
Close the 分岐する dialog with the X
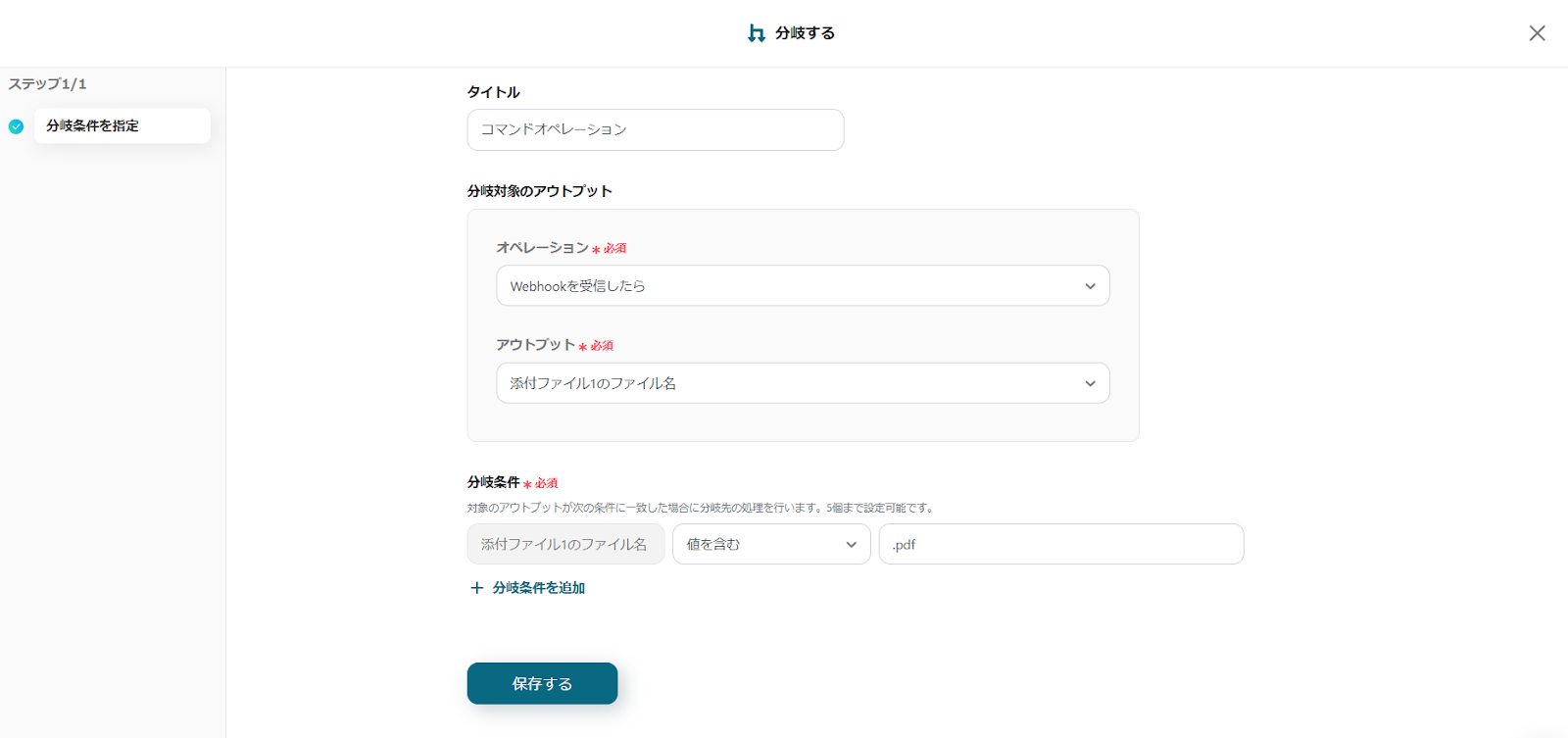pos(1537,33)
